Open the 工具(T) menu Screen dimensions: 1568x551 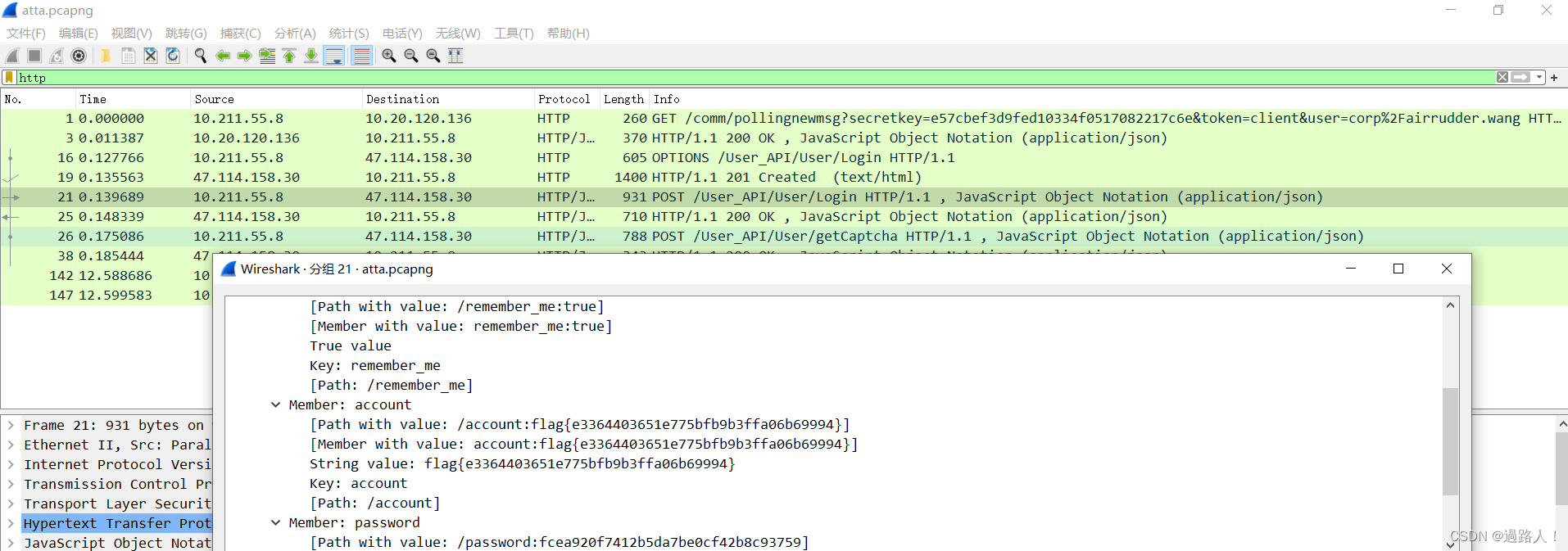pos(514,34)
